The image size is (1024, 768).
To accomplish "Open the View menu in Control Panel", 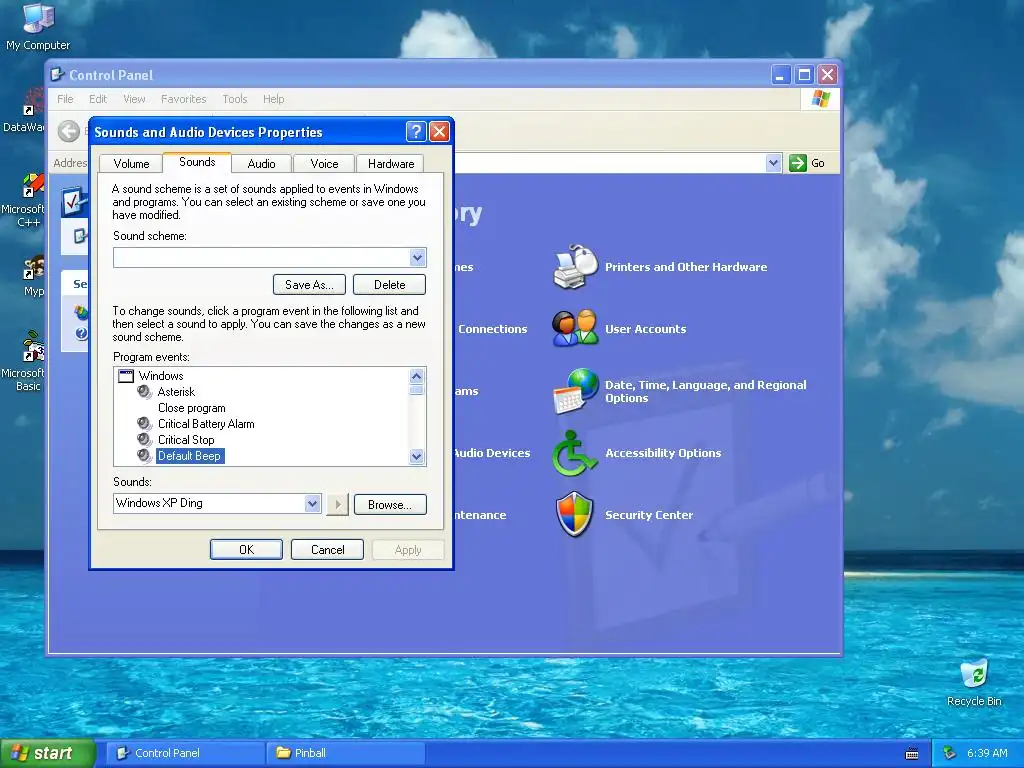I will point(134,99).
